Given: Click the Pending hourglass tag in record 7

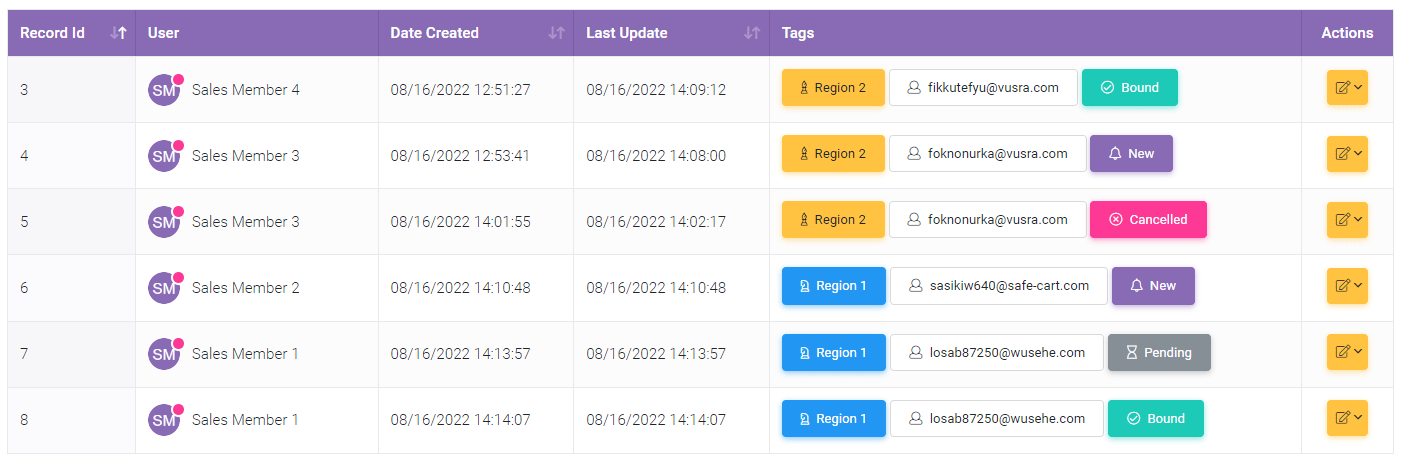Looking at the screenshot, I should pos(1159,353).
